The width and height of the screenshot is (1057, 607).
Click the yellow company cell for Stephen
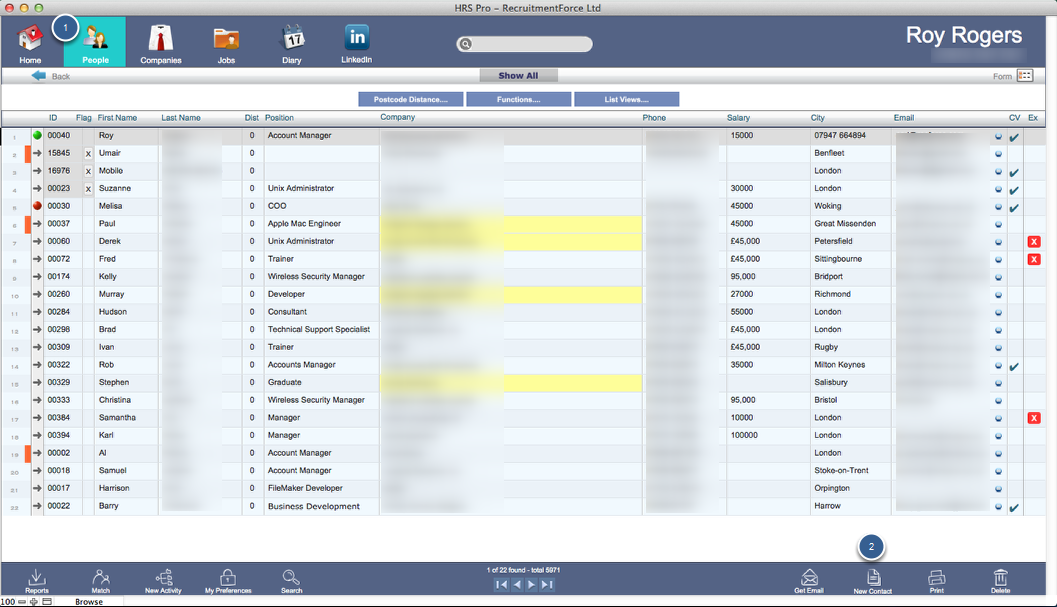tap(510, 382)
